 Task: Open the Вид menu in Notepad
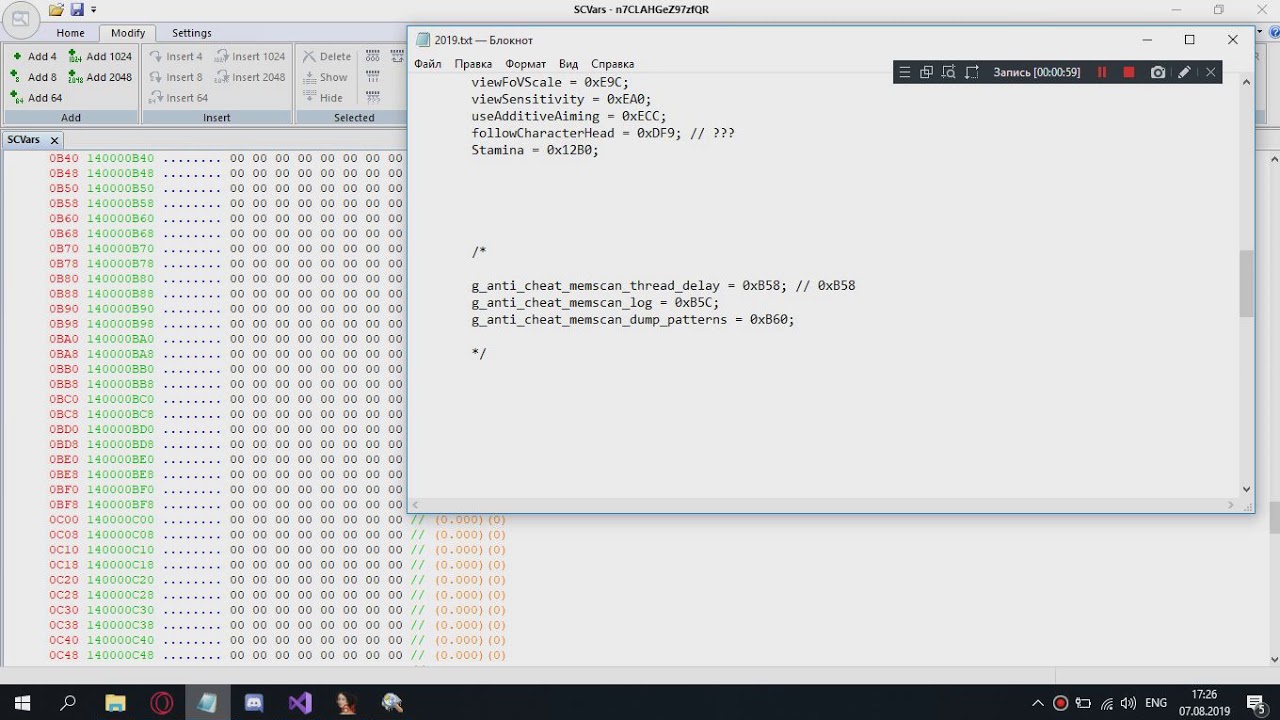pyautogui.click(x=568, y=64)
